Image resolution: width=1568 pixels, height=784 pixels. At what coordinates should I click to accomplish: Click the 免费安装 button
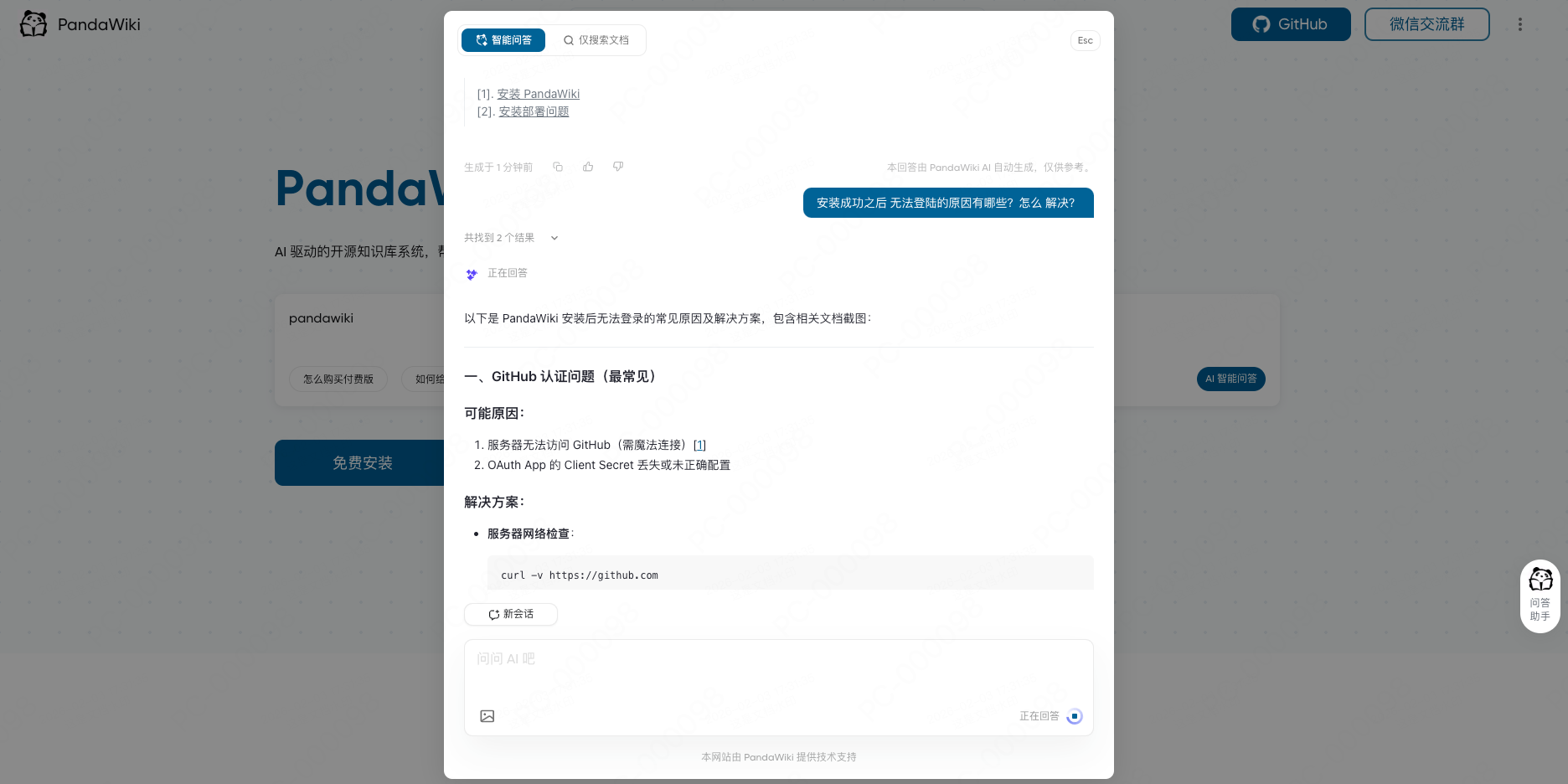coord(362,462)
